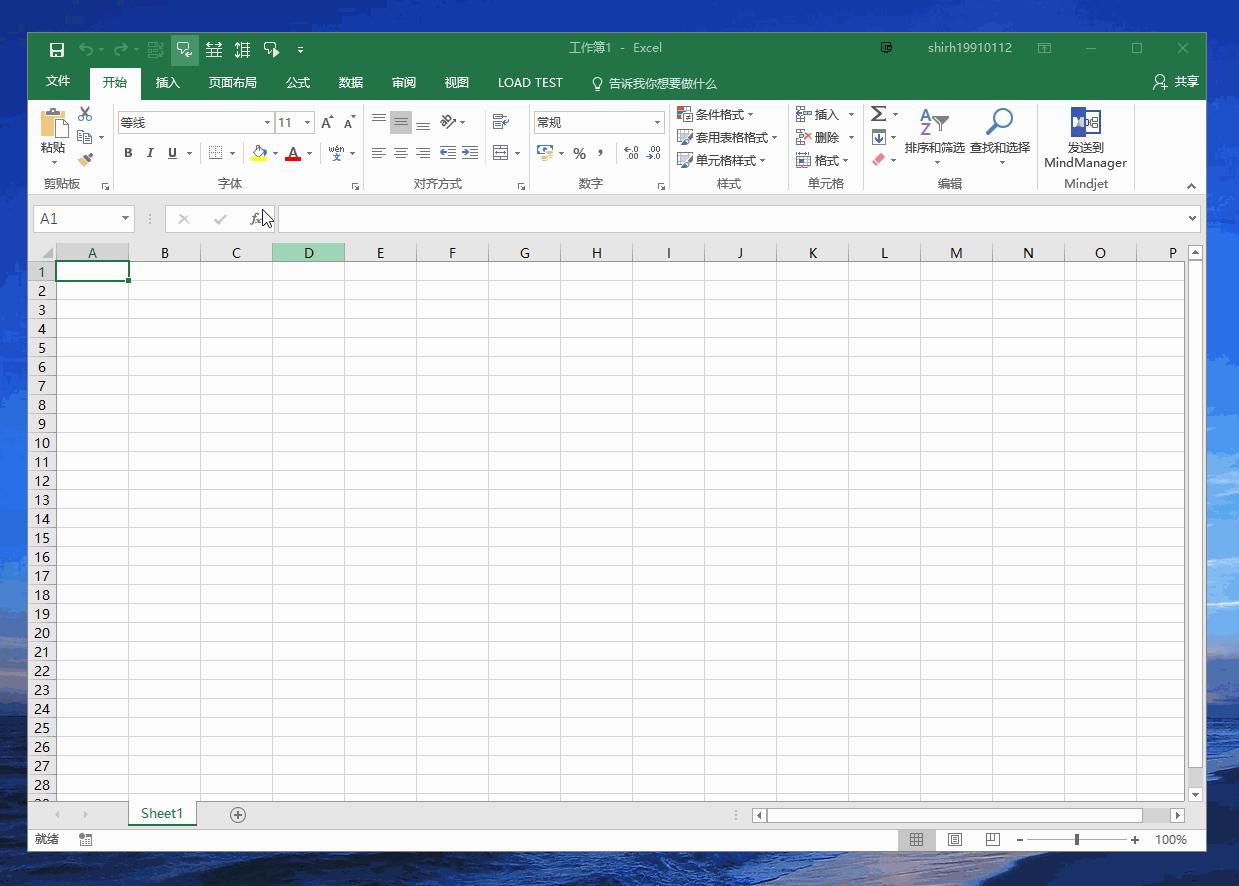Open Format as Table (套用表格格式) menu
The image size is (1239, 886).
727,137
